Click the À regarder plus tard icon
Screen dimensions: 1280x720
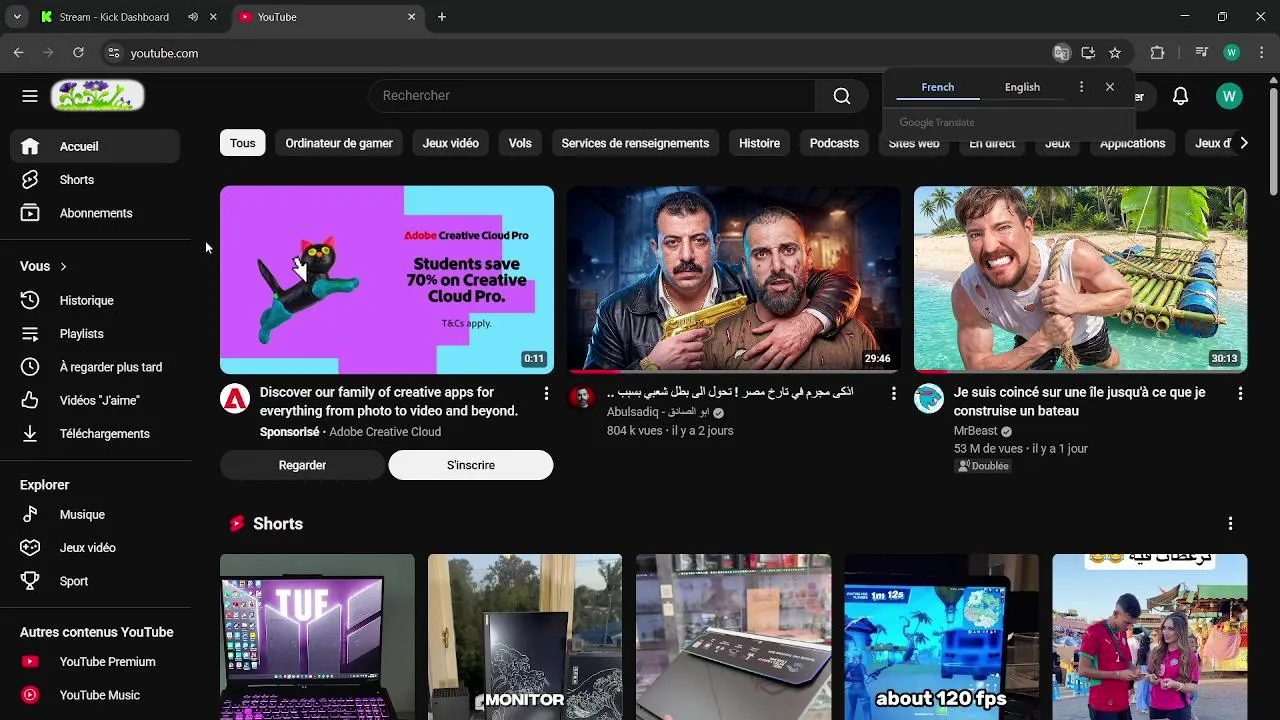(30, 367)
